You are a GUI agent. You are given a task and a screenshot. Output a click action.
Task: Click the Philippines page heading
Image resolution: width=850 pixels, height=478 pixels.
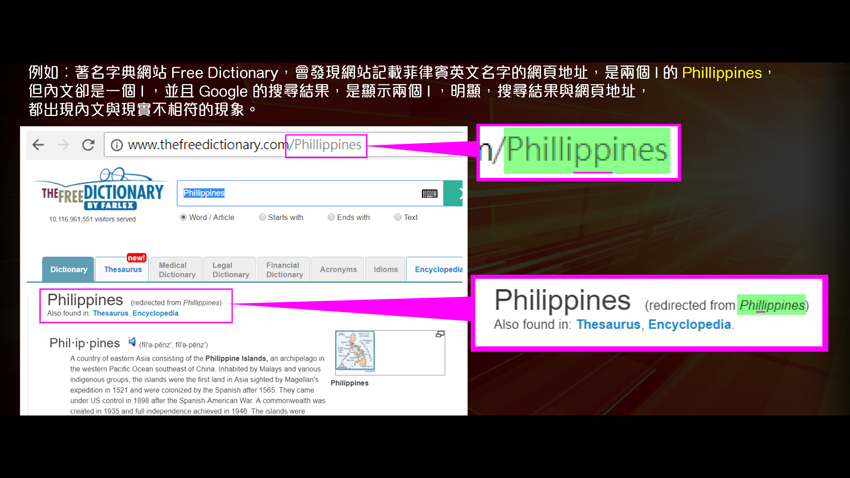pos(85,300)
